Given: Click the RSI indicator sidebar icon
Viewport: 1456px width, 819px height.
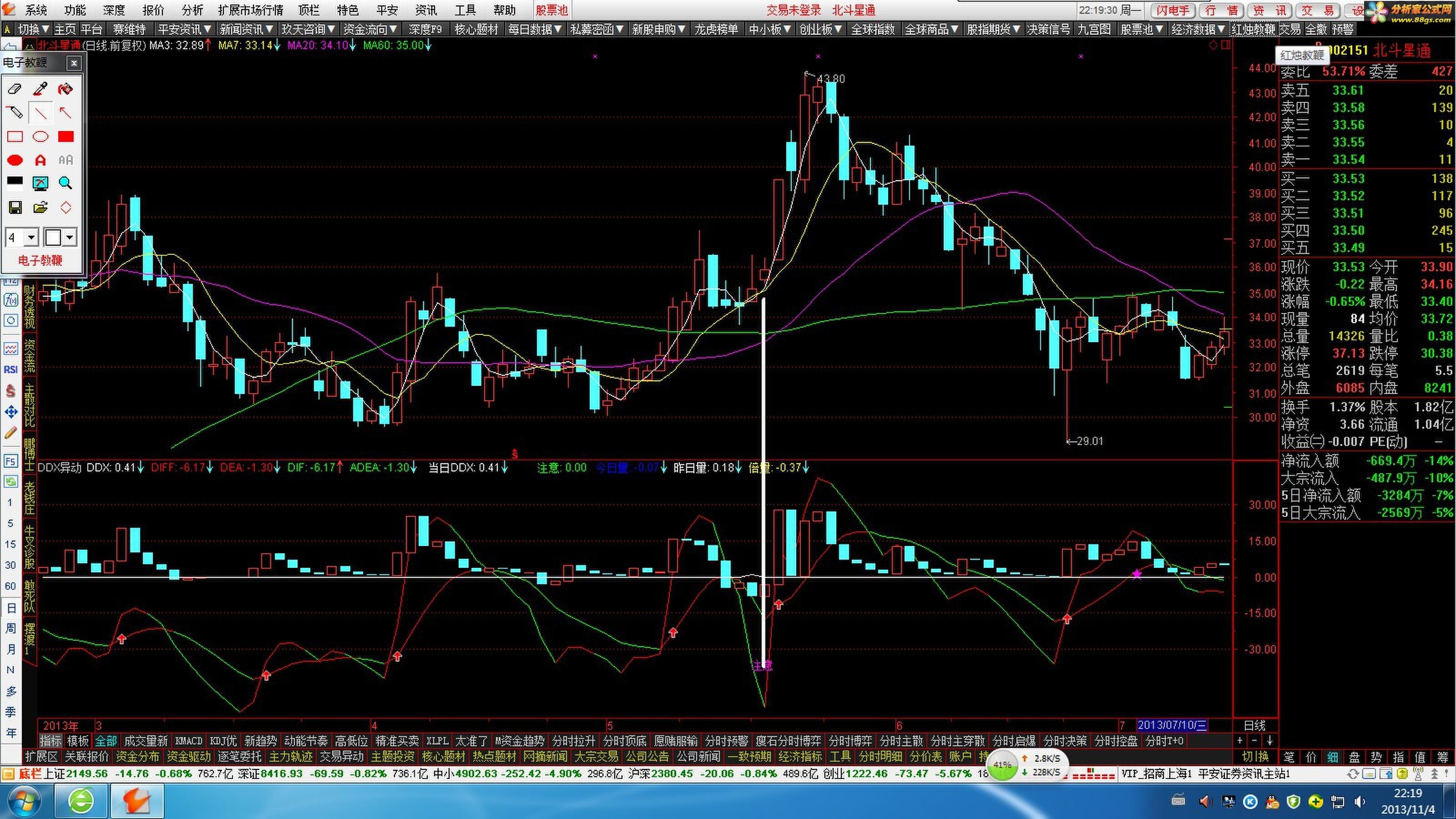Looking at the screenshot, I should pos(11,369).
